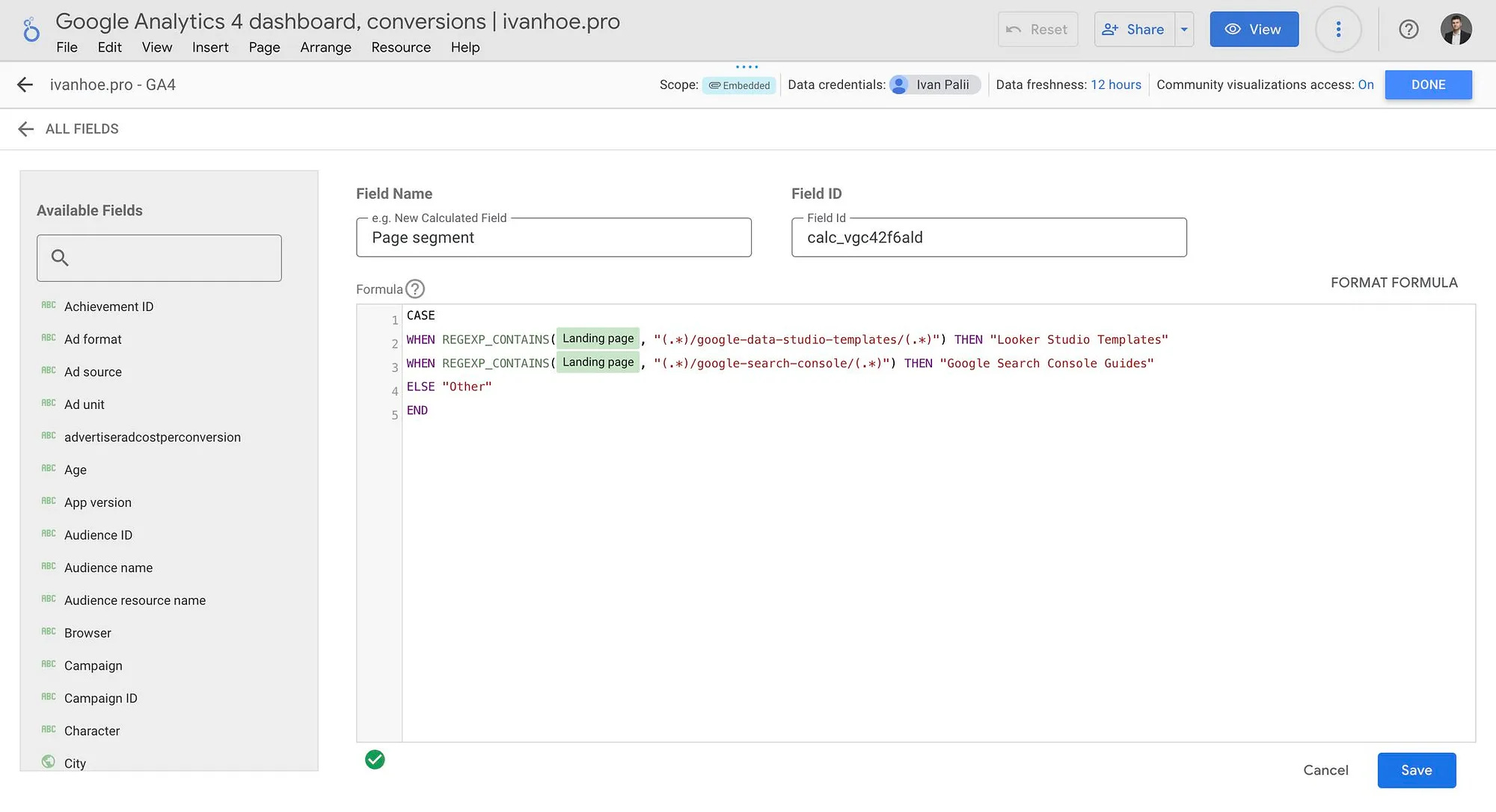Screen dimensions: 1496x812
Task: Click the Embedded scope badge
Action: tap(739, 85)
